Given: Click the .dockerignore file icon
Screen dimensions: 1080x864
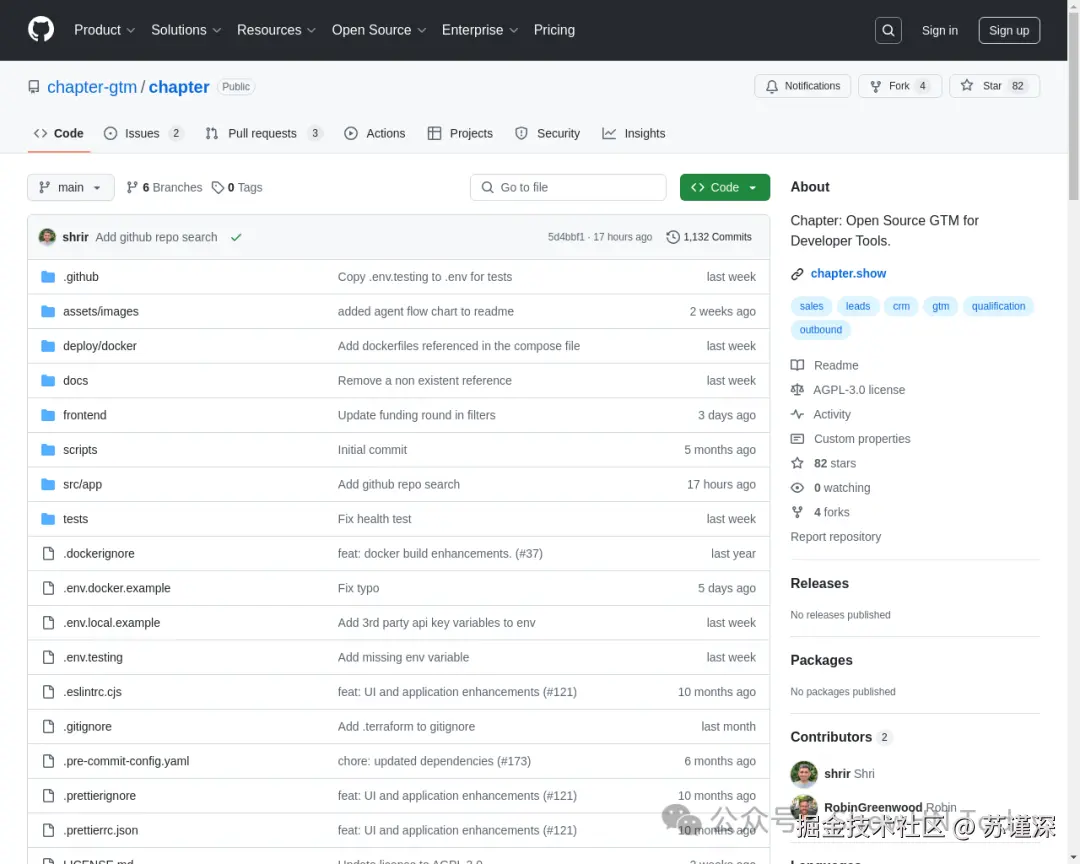Looking at the screenshot, I should tap(48, 553).
